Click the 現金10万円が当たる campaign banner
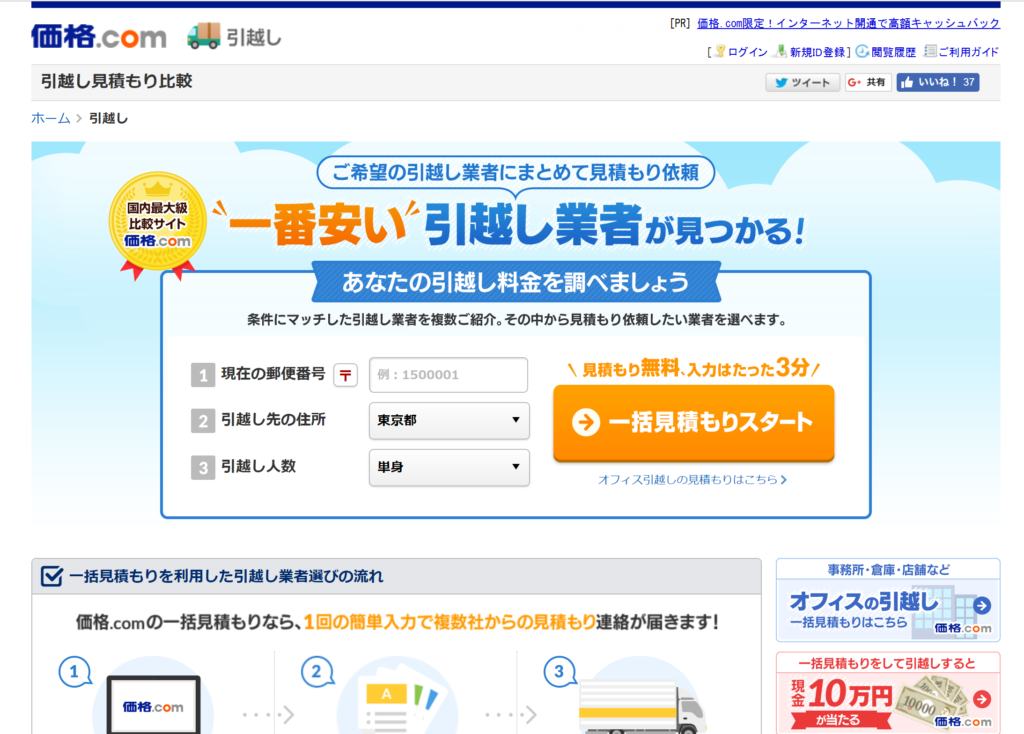The height and width of the screenshot is (734, 1024). 888,693
